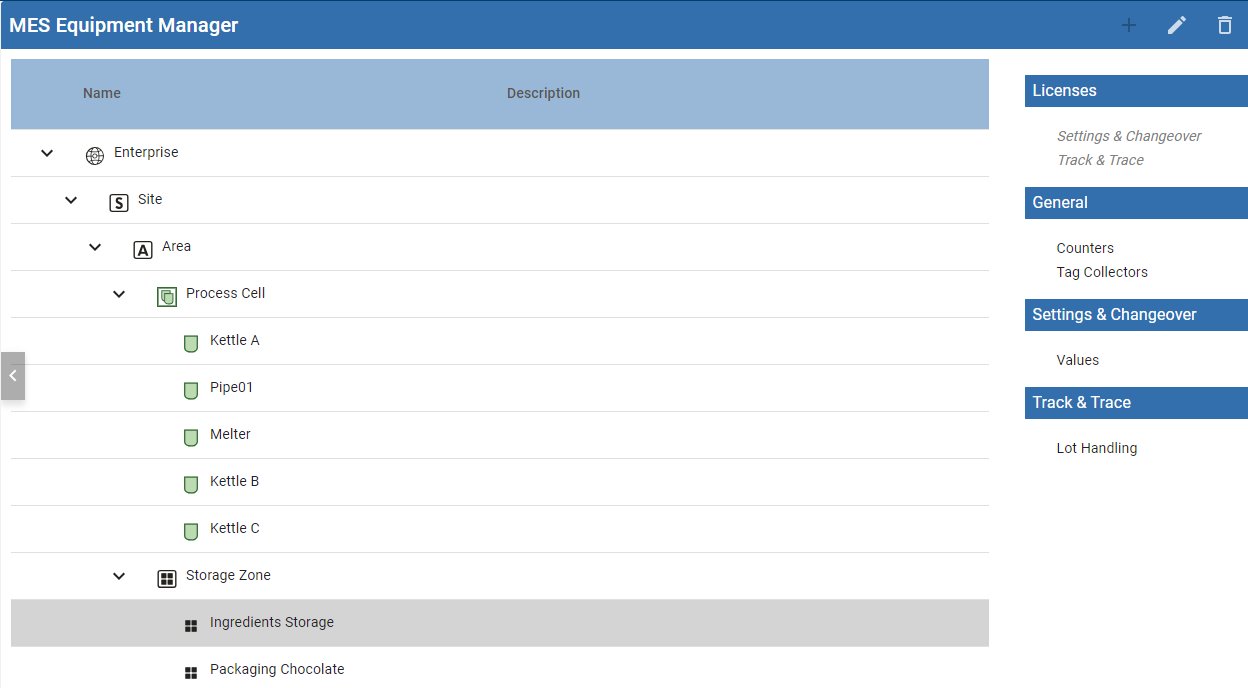Open the Tag Collectors link
The width and height of the screenshot is (1248, 688).
(x=1102, y=272)
